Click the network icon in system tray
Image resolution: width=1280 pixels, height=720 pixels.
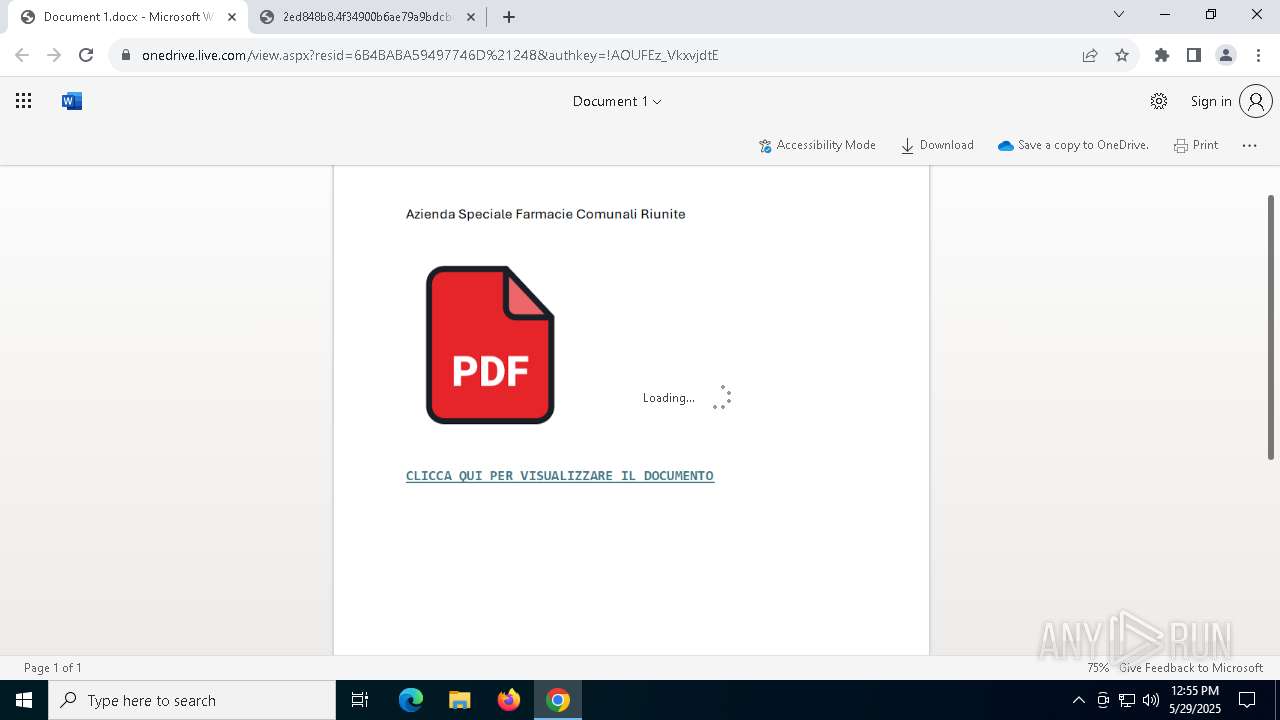pos(1127,700)
